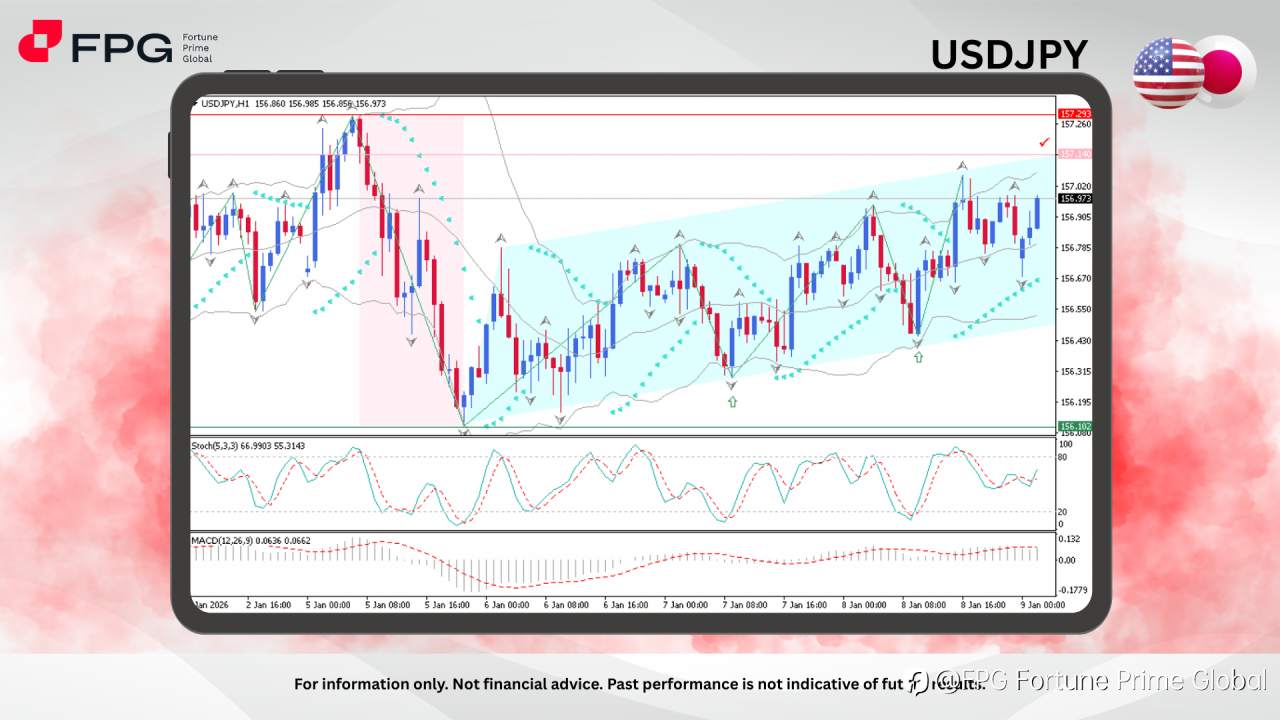Select the black 156.973 current price tag
The width and height of the screenshot is (1280, 720).
click(1073, 197)
